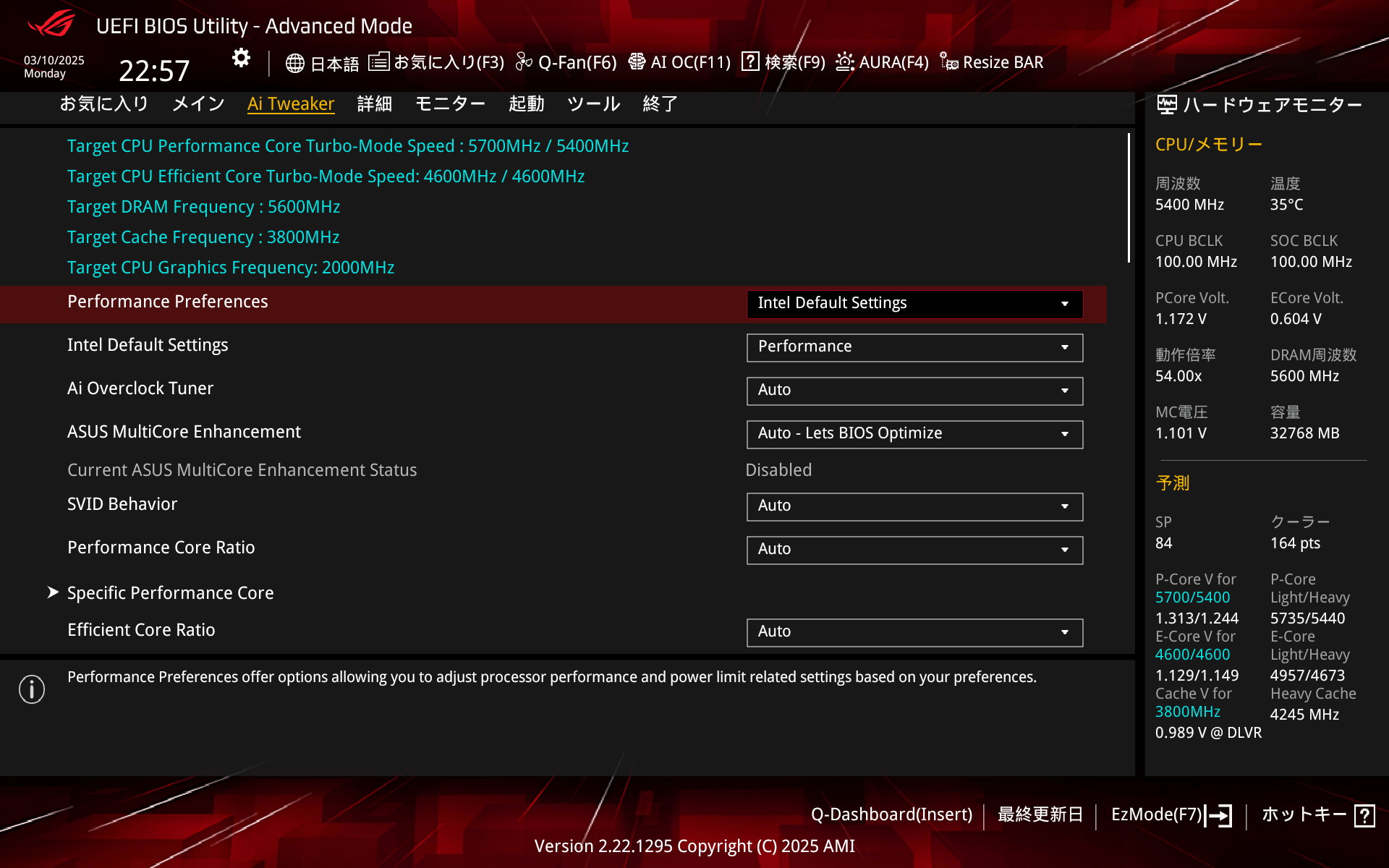Screen dimensions: 1389x868
Task: Open the Performance Core Ratio dropdown
Action: [x=914, y=550]
